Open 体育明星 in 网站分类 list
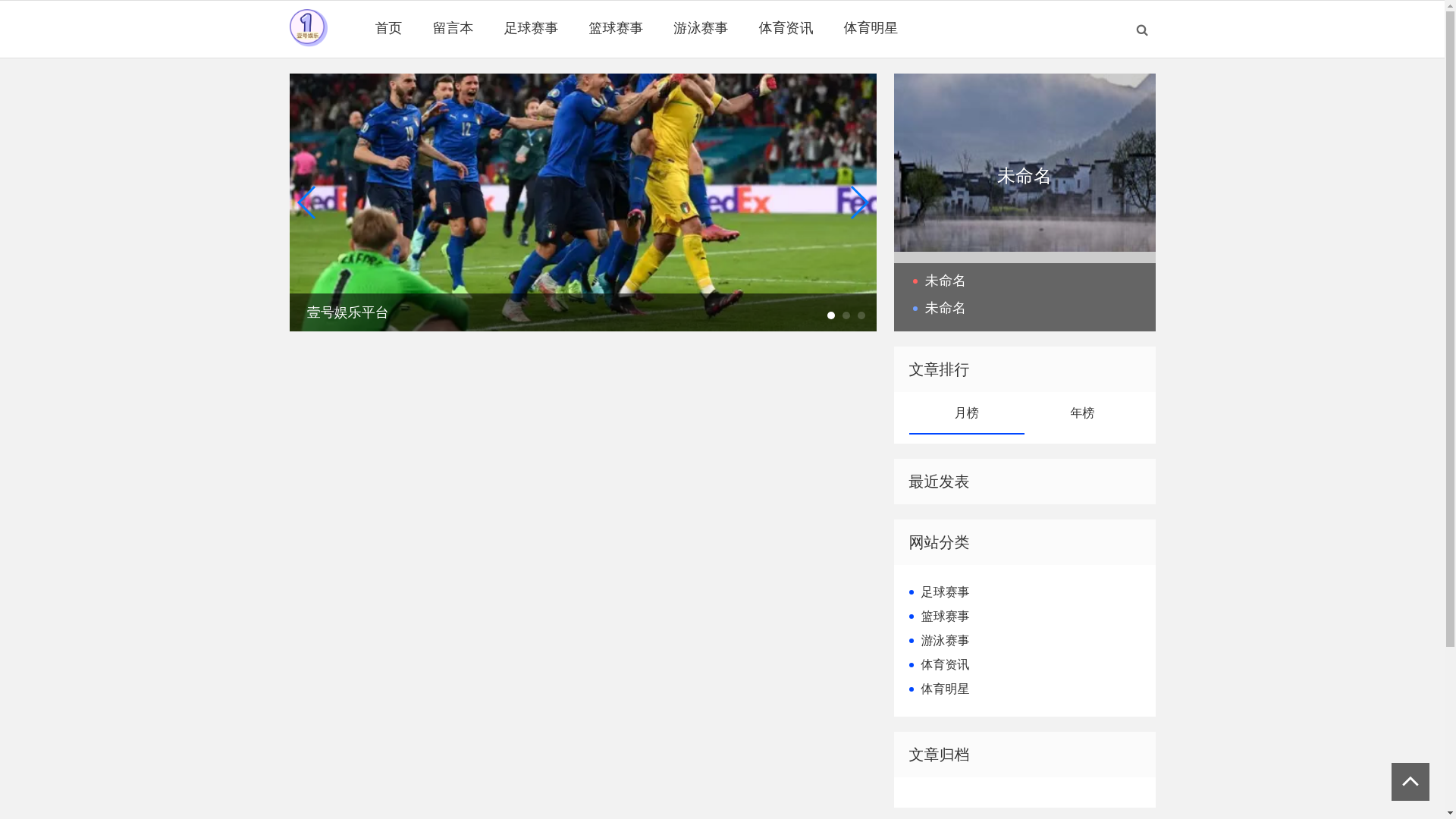 click(945, 689)
